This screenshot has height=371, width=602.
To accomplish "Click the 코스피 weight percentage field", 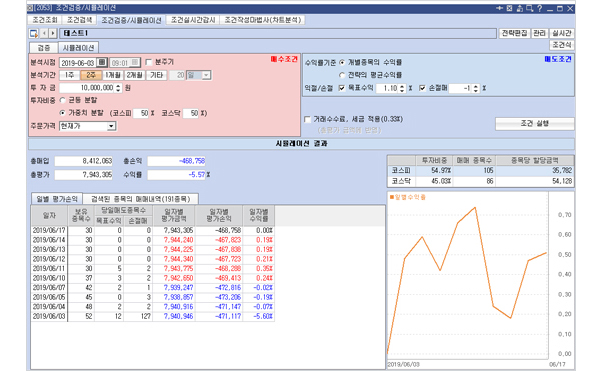I will (x=141, y=113).
